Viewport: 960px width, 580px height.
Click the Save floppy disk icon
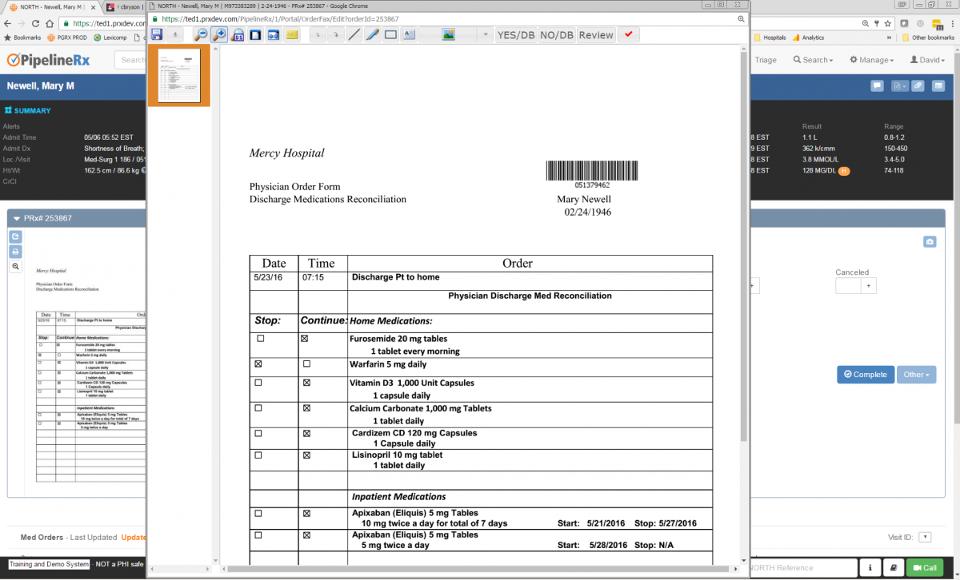[157, 35]
